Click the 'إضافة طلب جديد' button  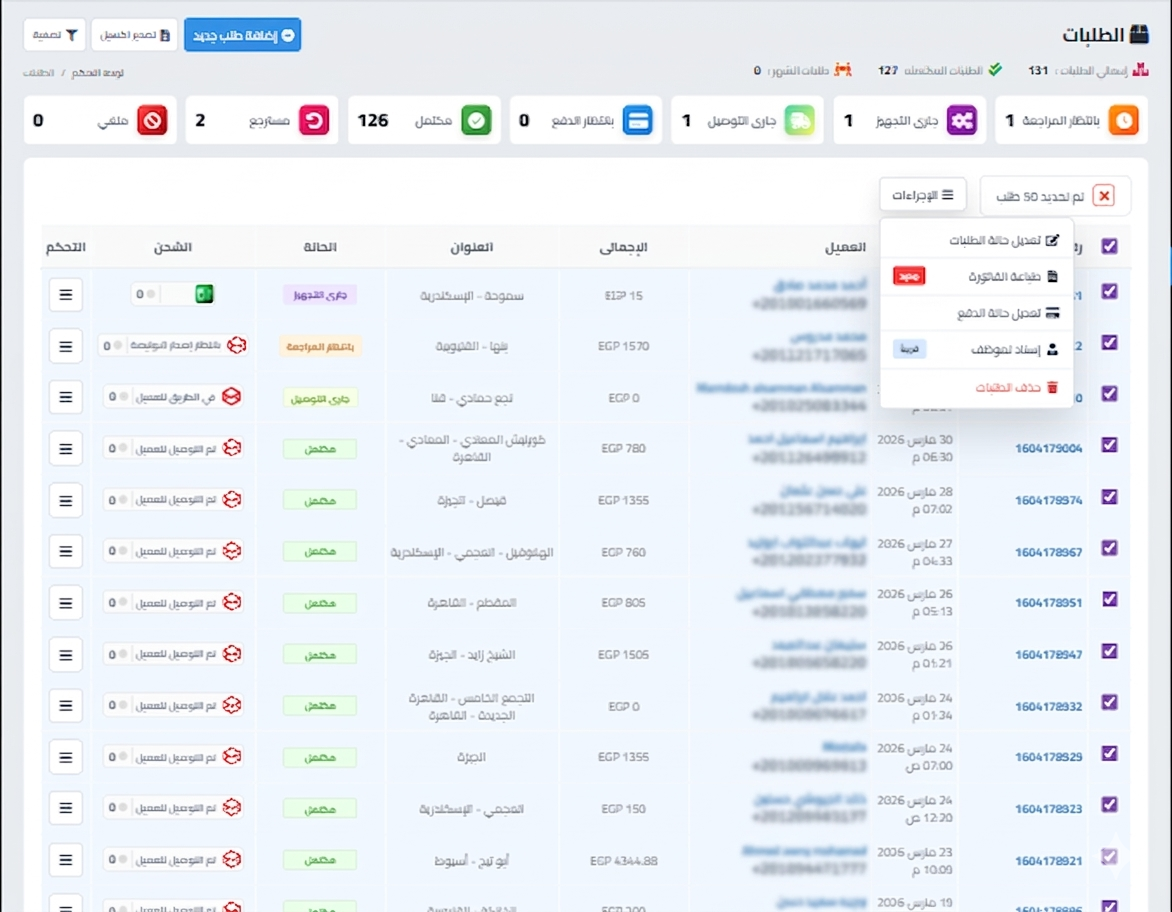pos(242,35)
